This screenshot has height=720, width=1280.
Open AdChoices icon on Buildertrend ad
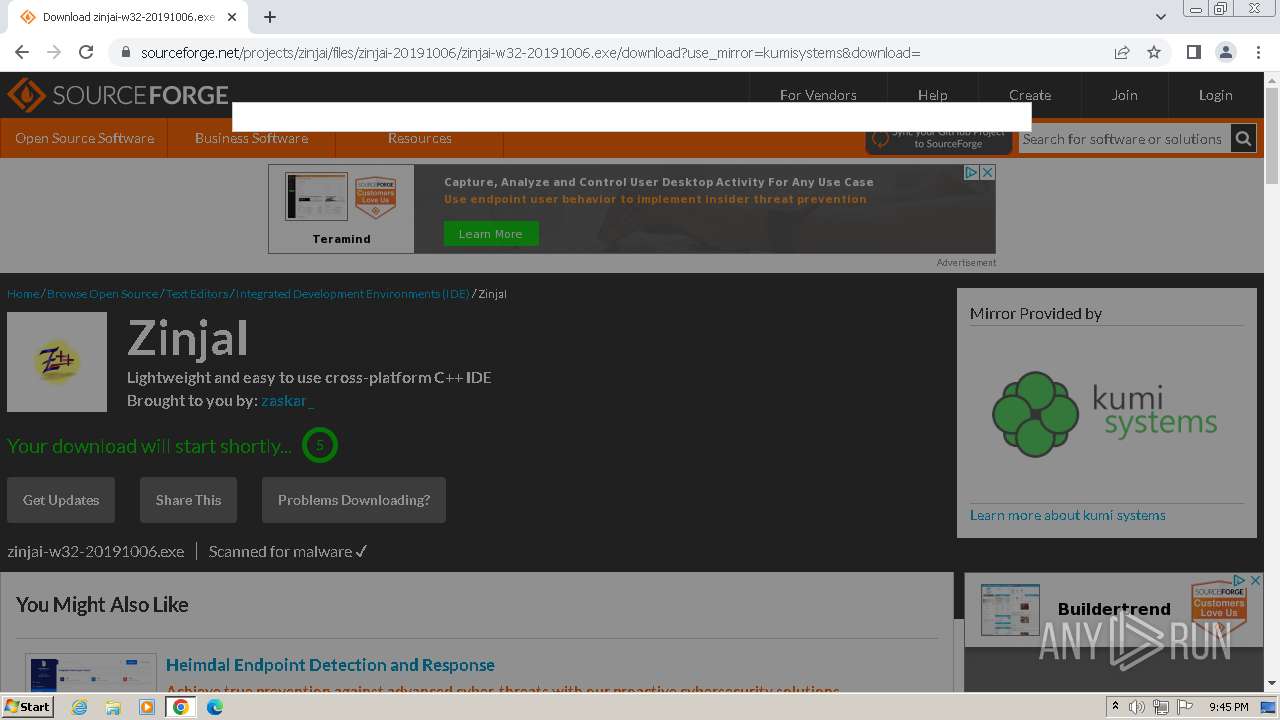pyautogui.click(x=1240, y=580)
